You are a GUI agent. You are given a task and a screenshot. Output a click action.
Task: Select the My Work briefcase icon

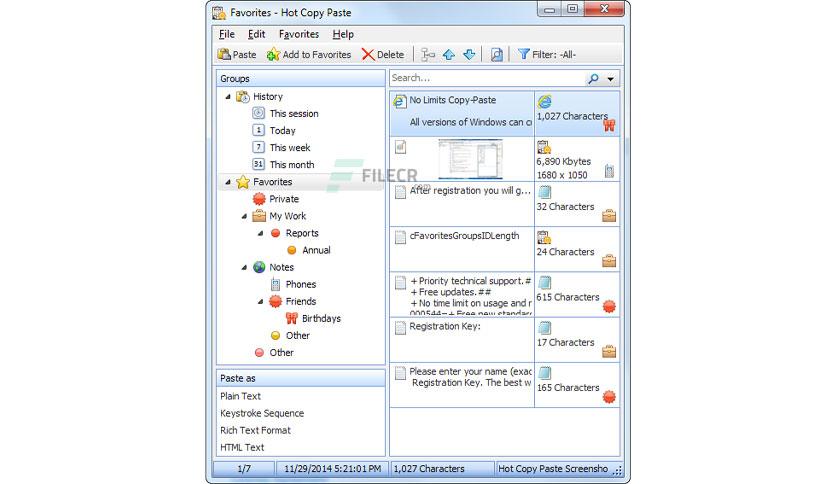click(x=259, y=216)
